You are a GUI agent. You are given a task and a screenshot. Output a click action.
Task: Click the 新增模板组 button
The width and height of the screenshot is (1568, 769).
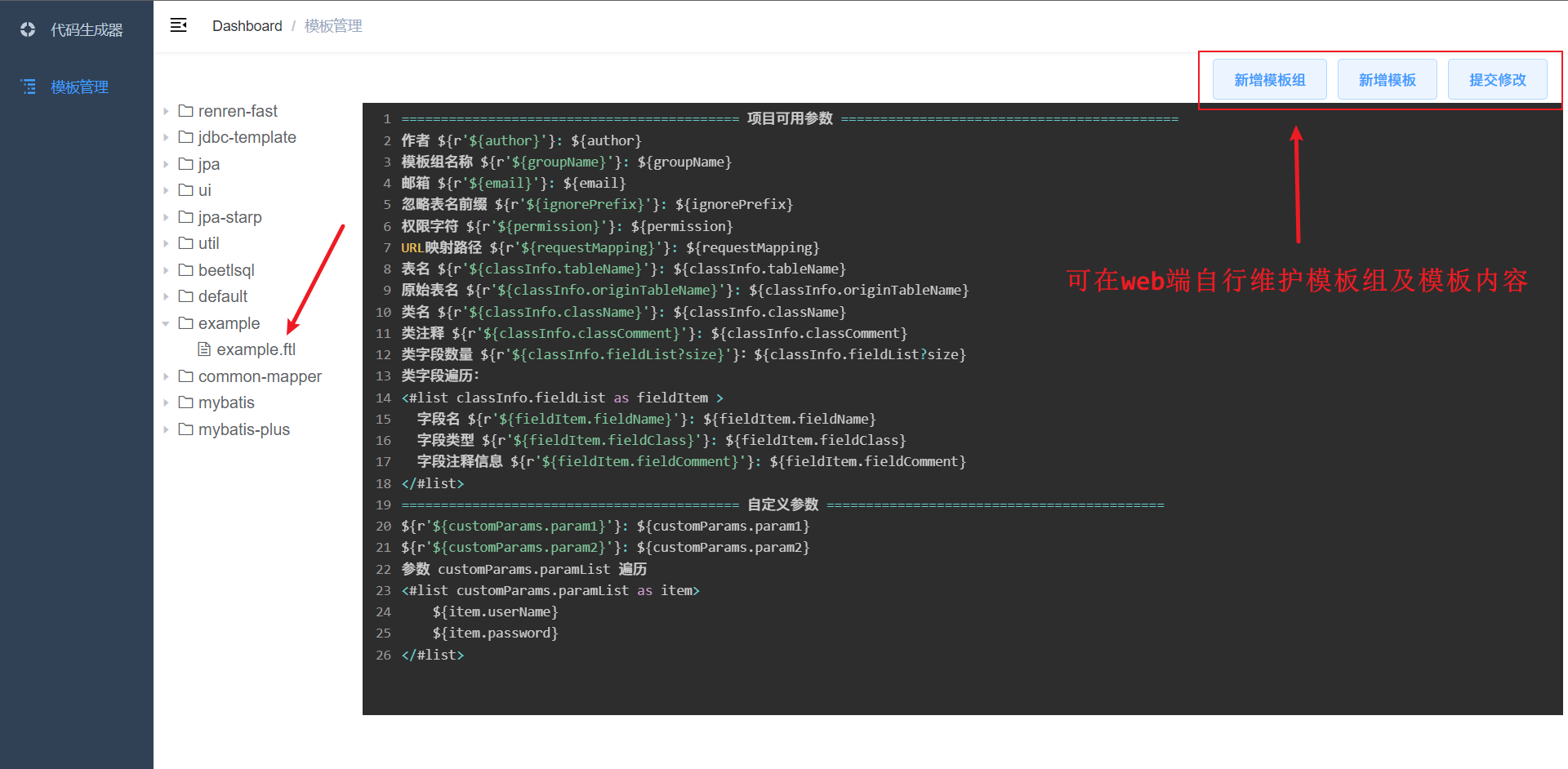1269,79
